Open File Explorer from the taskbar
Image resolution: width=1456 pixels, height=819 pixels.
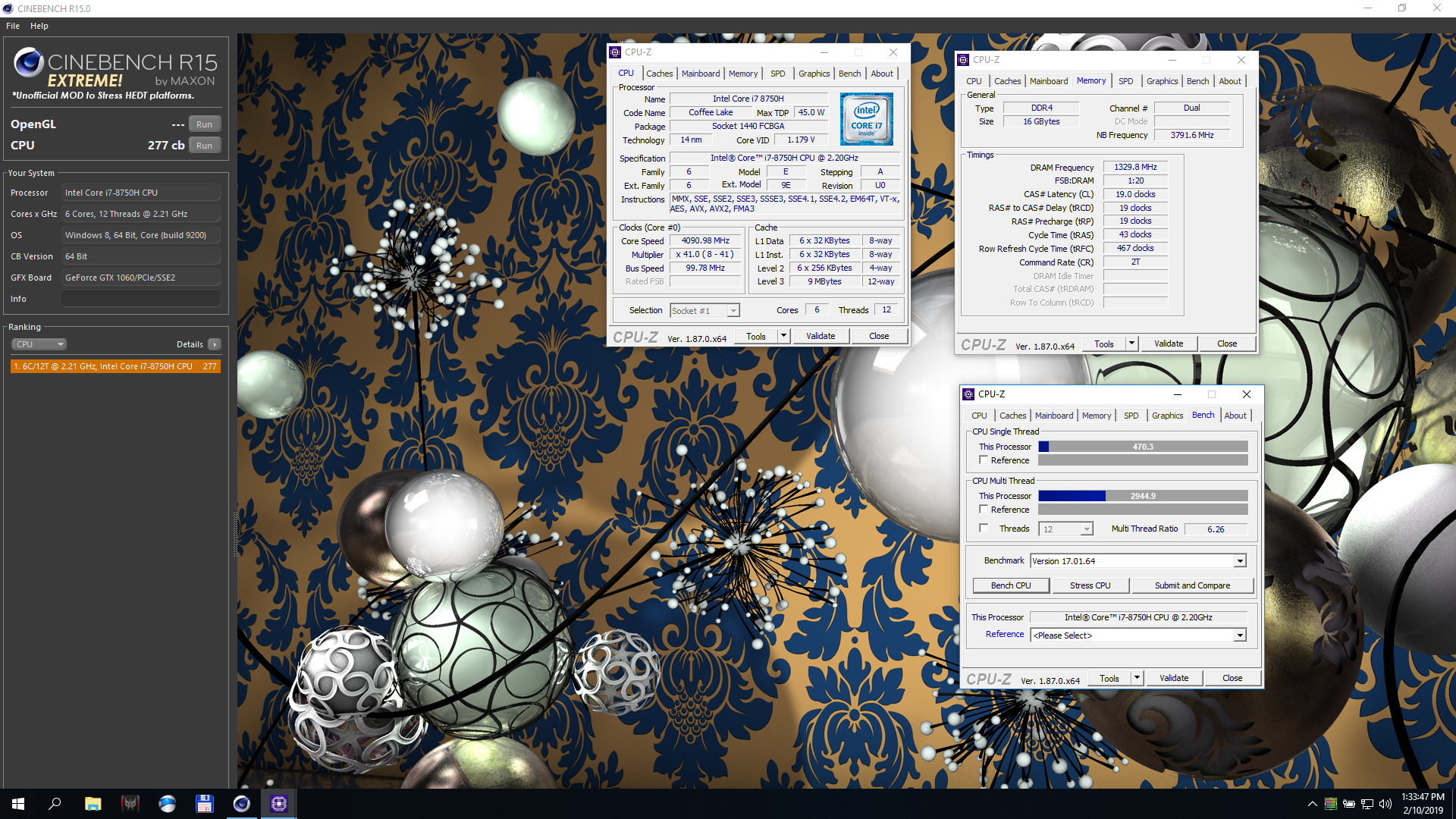tap(93, 804)
